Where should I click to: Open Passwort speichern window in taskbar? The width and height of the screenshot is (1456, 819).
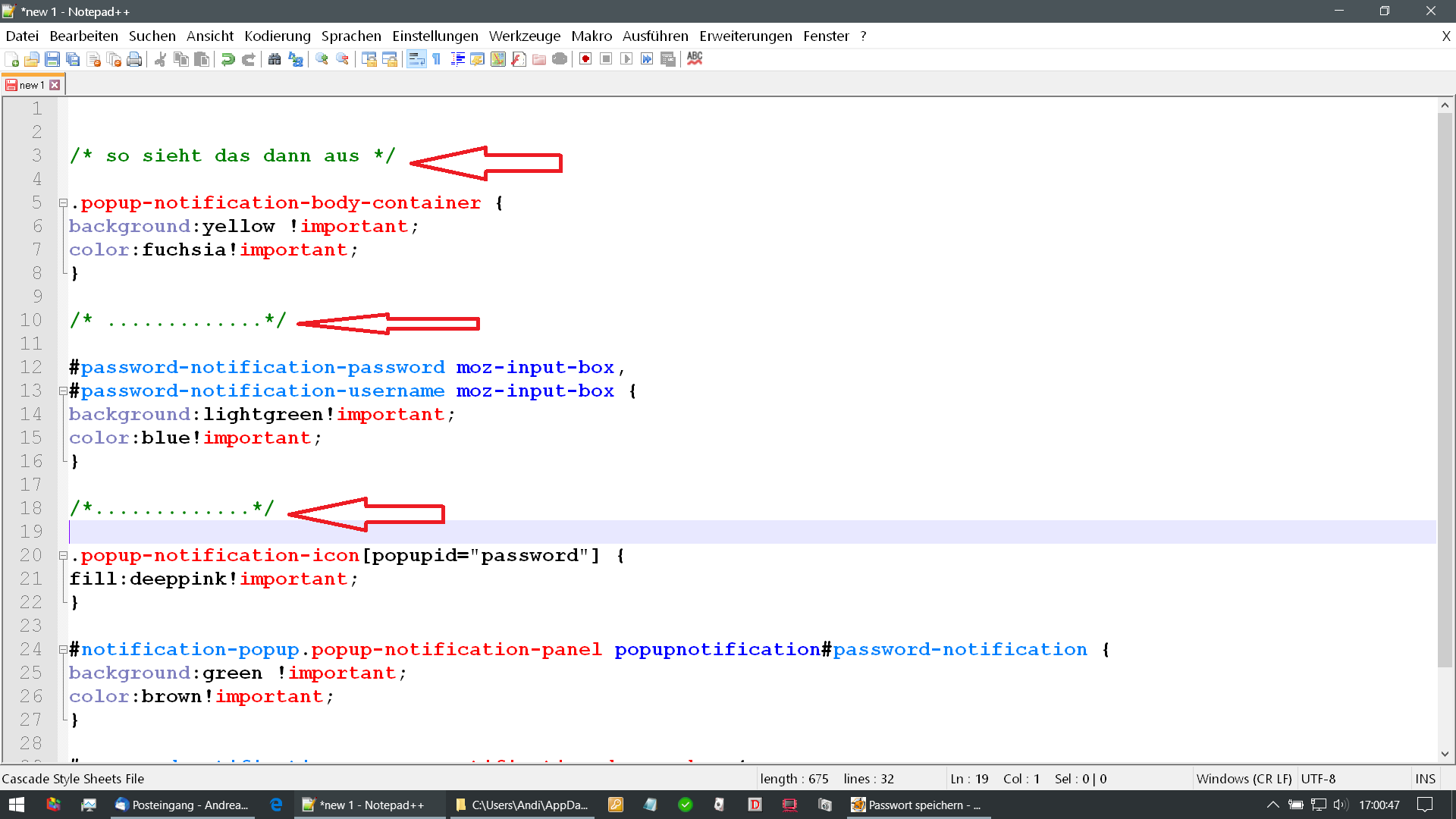point(915,805)
